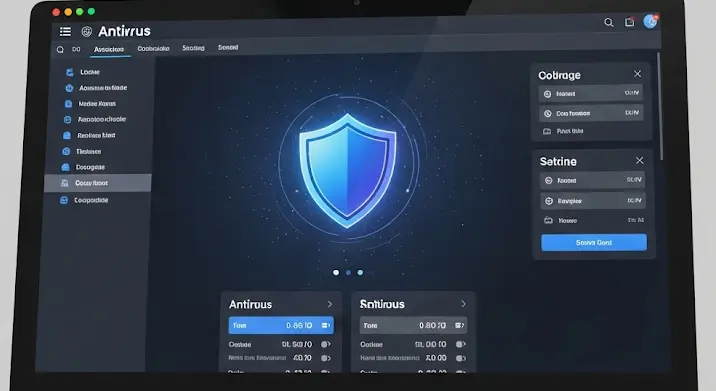The height and width of the screenshot is (391, 716).
Task: Open the user avatar profile icon
Action: tap(650, 21)
